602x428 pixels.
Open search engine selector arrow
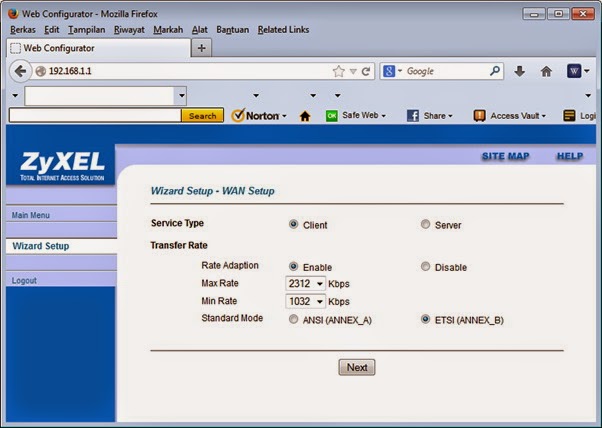[x=400, y=71]
